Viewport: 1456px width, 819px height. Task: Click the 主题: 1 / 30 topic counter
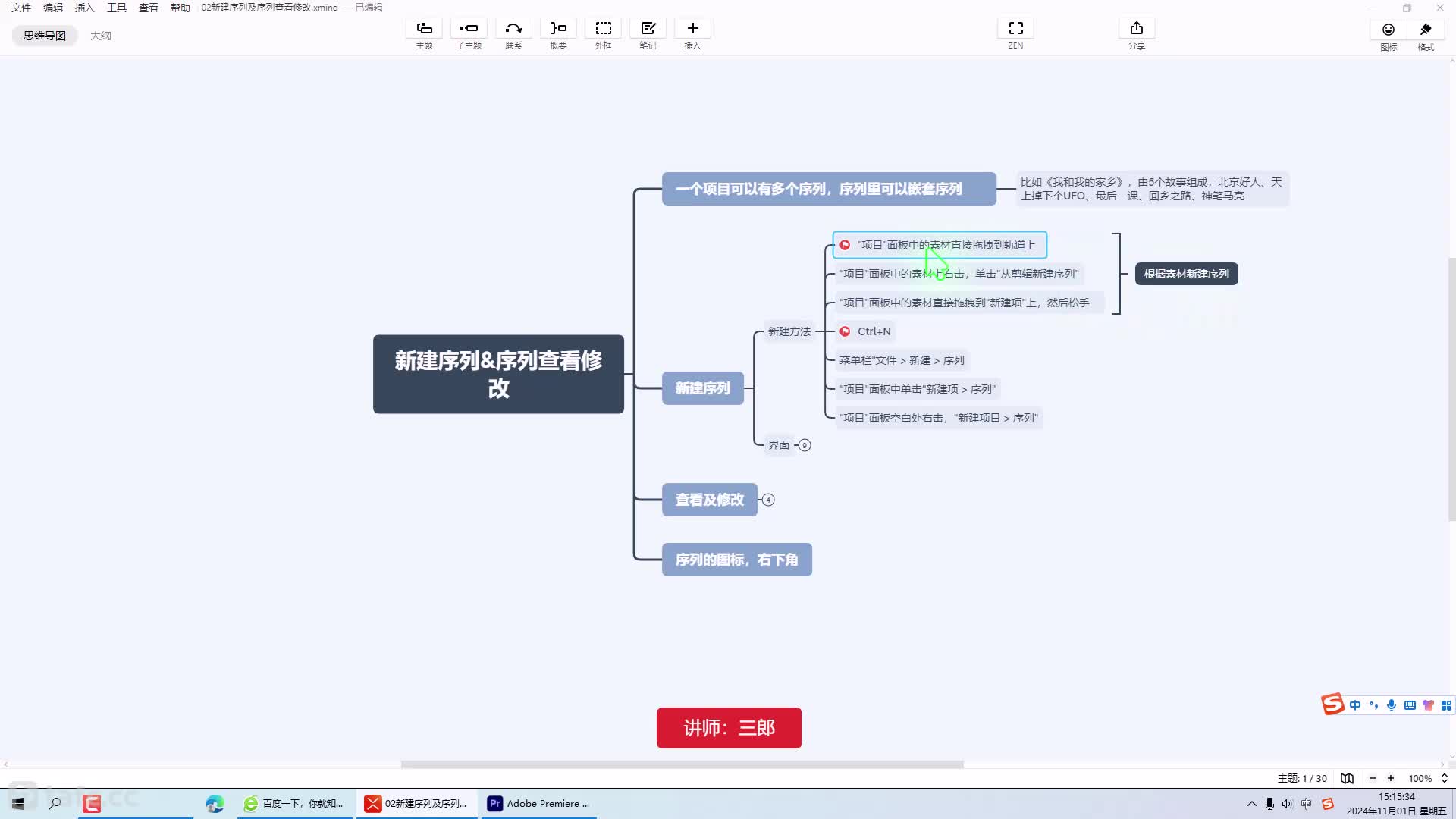point(1302,778)
